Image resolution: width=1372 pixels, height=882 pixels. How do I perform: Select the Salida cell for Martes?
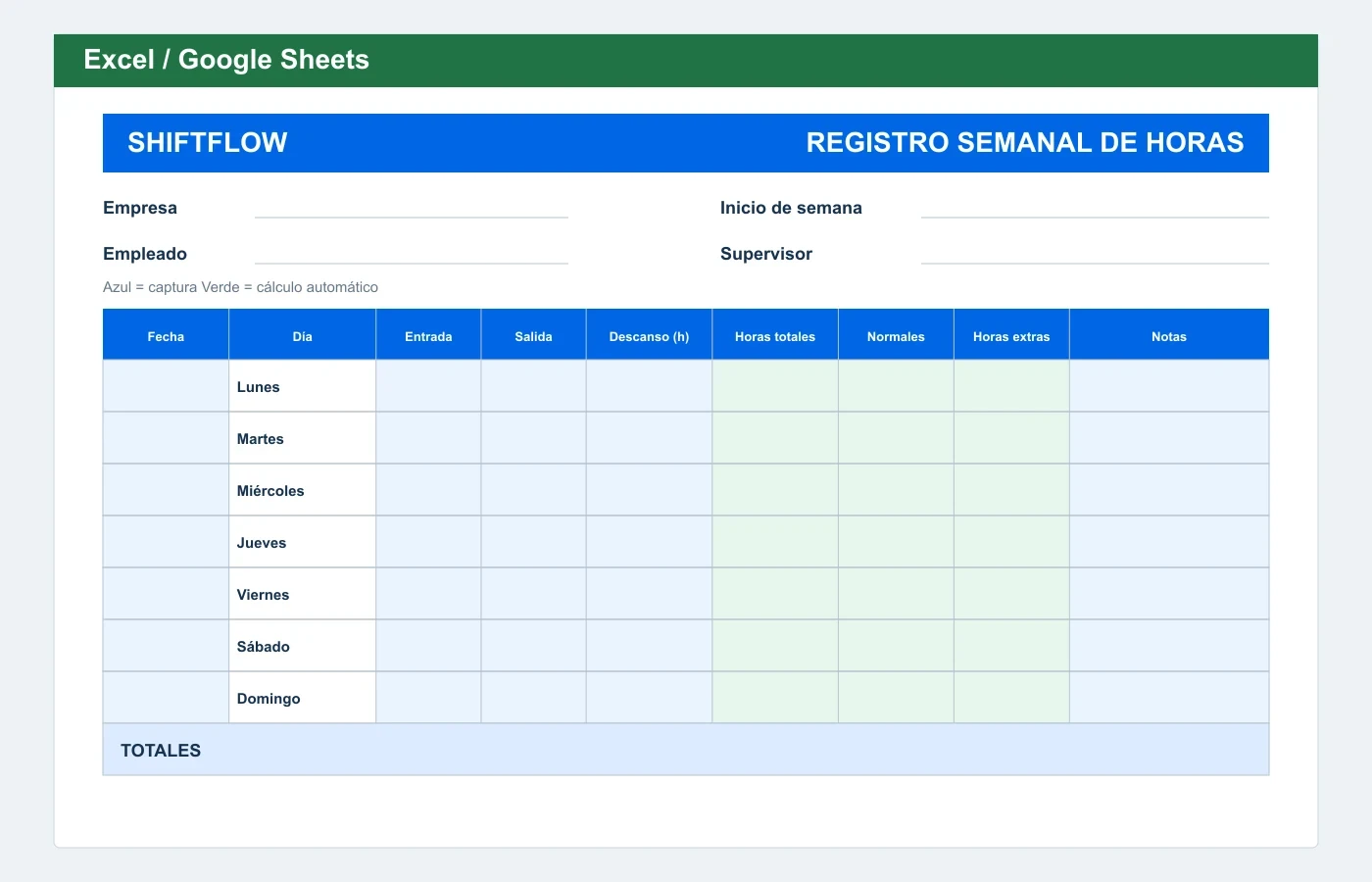tap(533, 438)
